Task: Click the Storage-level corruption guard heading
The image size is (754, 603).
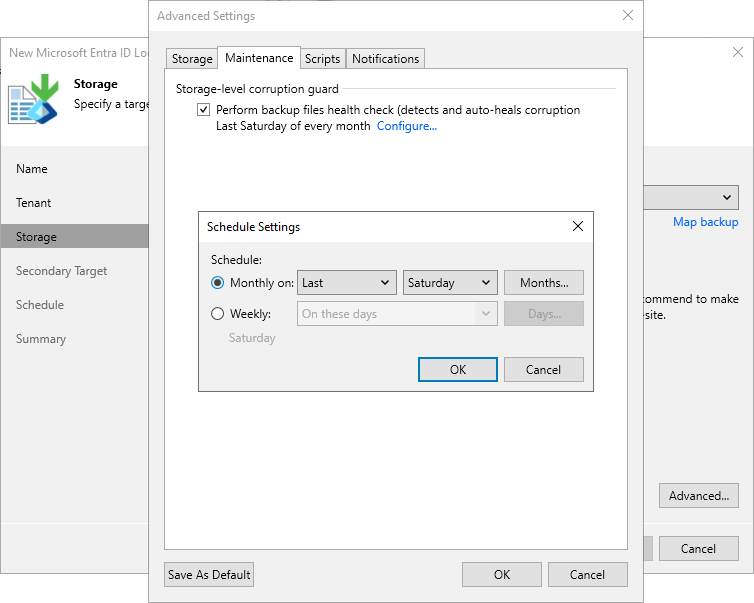Action: tap(257, 89)
